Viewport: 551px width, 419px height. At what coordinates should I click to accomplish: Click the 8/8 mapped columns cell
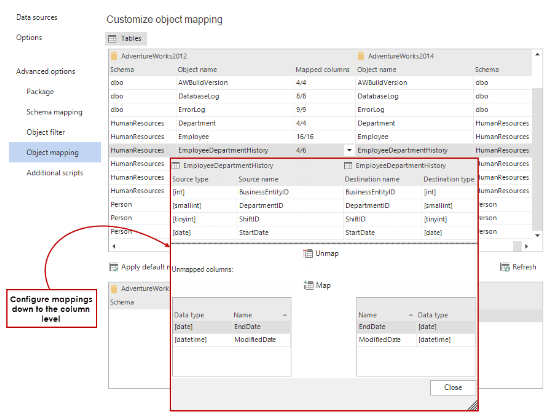[325, 96]
